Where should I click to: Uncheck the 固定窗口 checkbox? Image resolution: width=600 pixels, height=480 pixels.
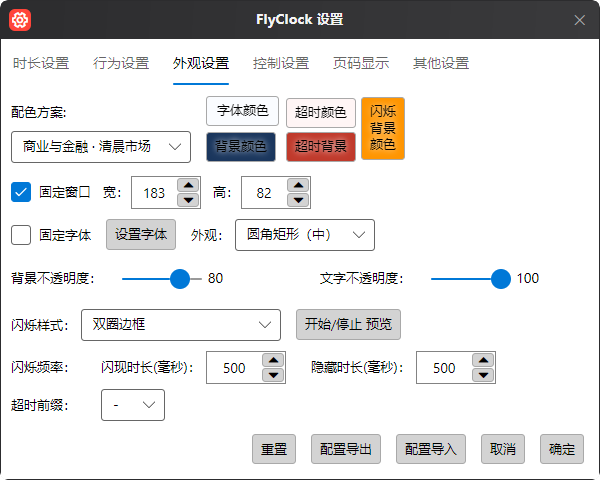tap(21, 192)
